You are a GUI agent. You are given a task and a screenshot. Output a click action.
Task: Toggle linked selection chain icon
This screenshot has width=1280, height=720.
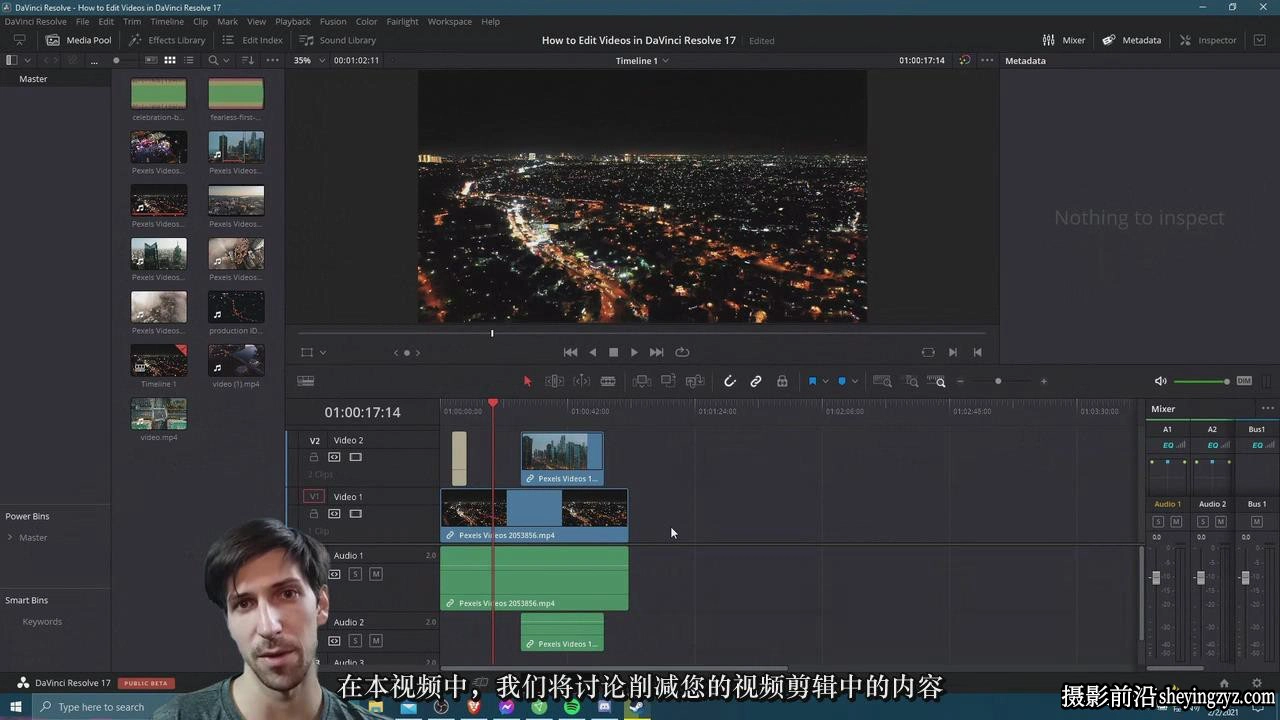click(756, 381)
